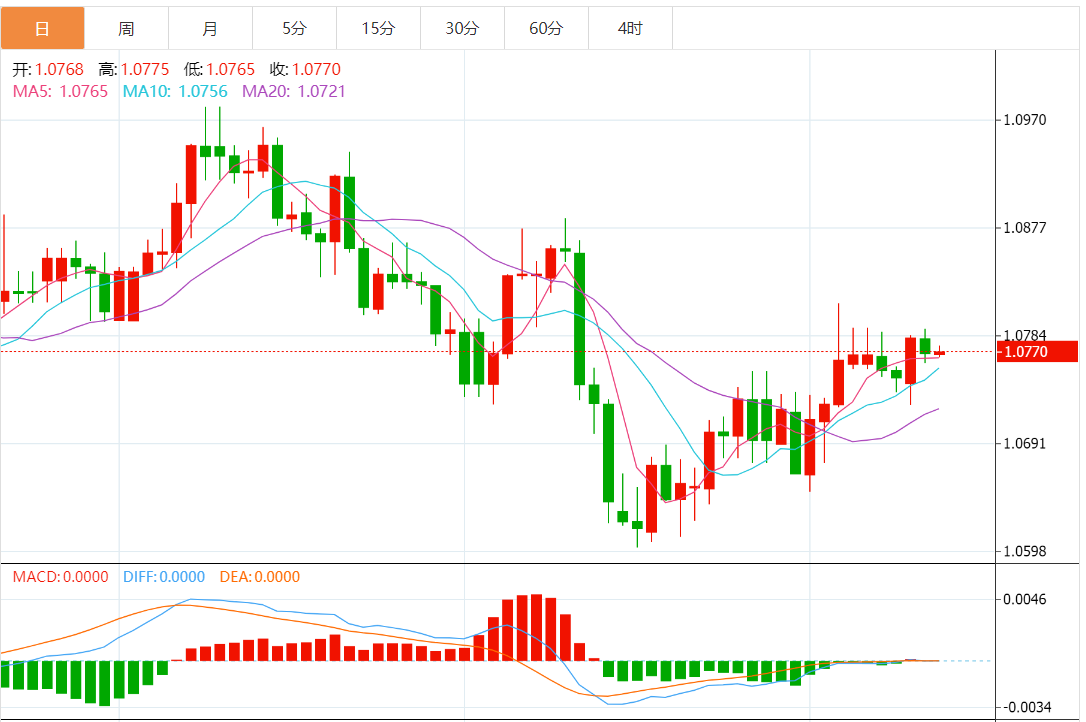
Task: Click the MA10: 1.0756 indicator label
Action: (x=175, y=91)
